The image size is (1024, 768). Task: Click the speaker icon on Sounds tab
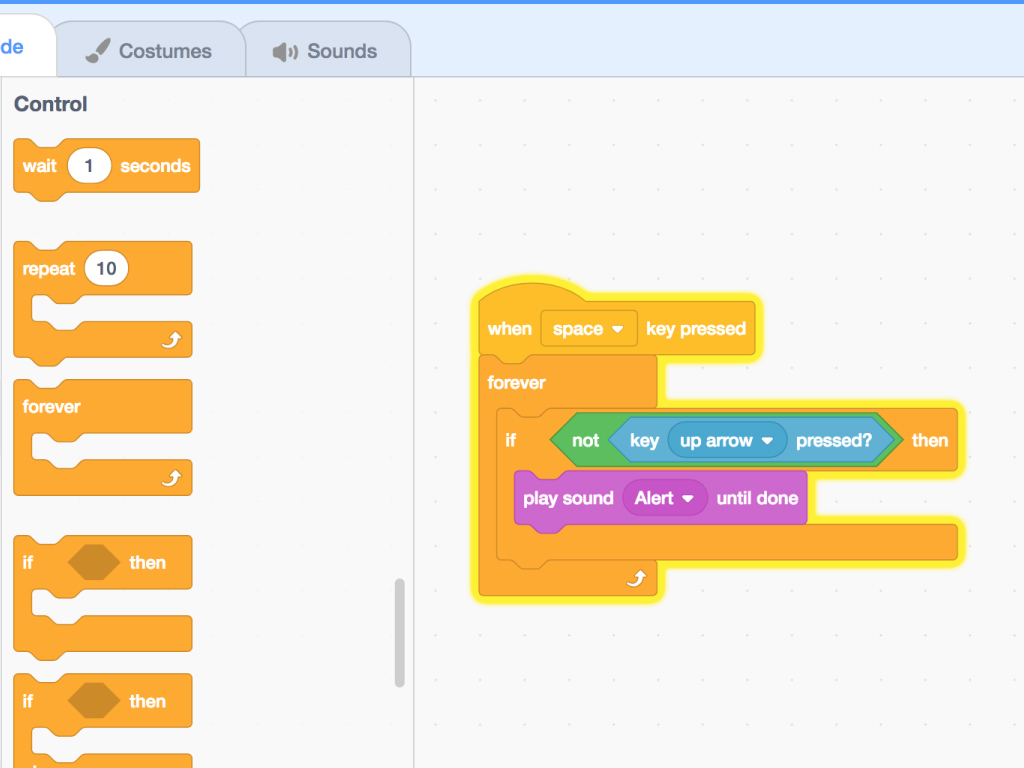pyautogui.click(x=285, y=52)
